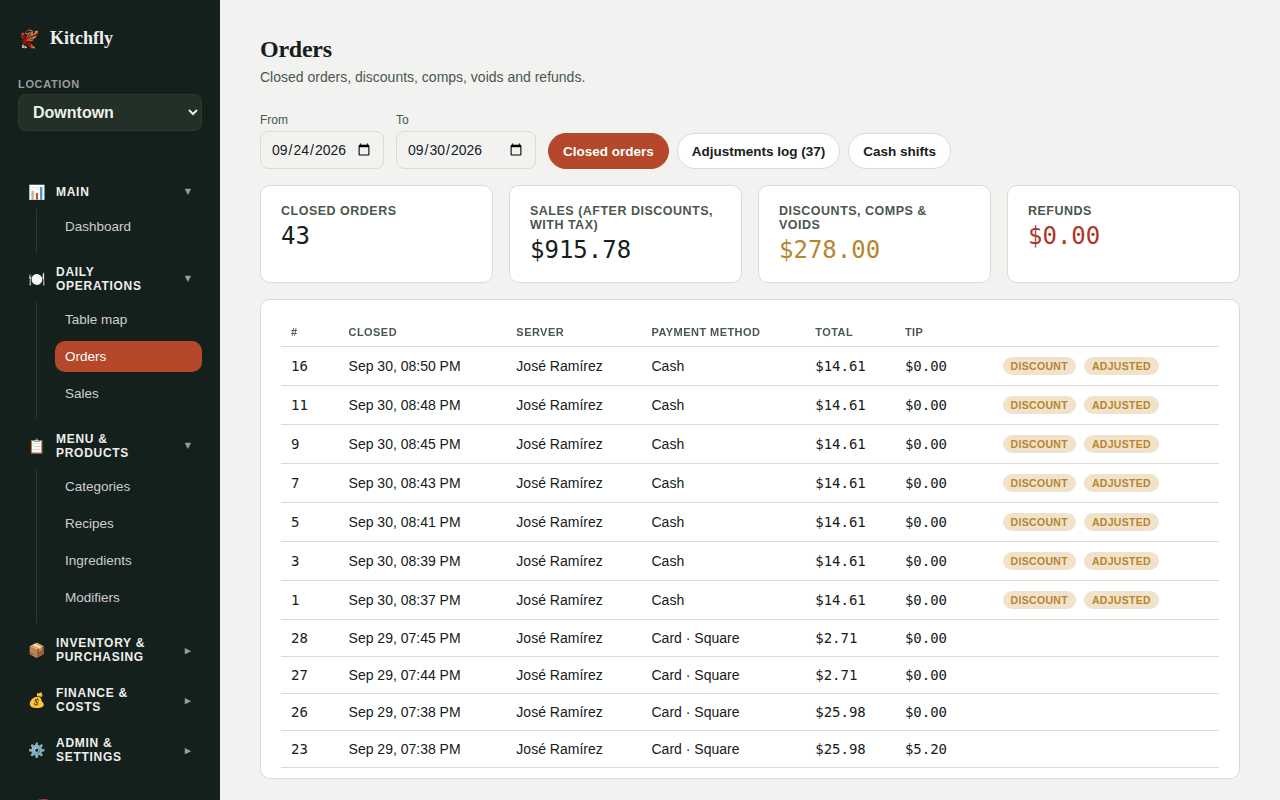Go to Dashboard in the sidebar

coord(128,227)
